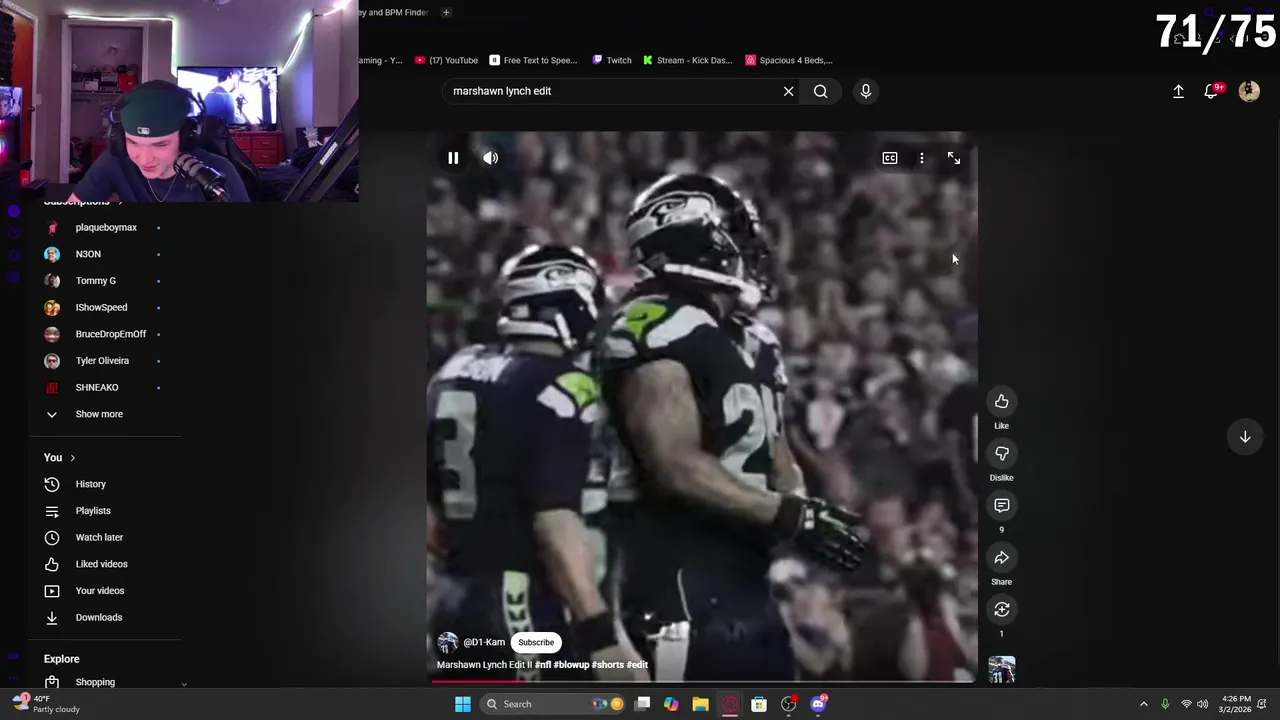Go to the next short with the down arrow
The image size is (1280, 720).
point(1245,437)
